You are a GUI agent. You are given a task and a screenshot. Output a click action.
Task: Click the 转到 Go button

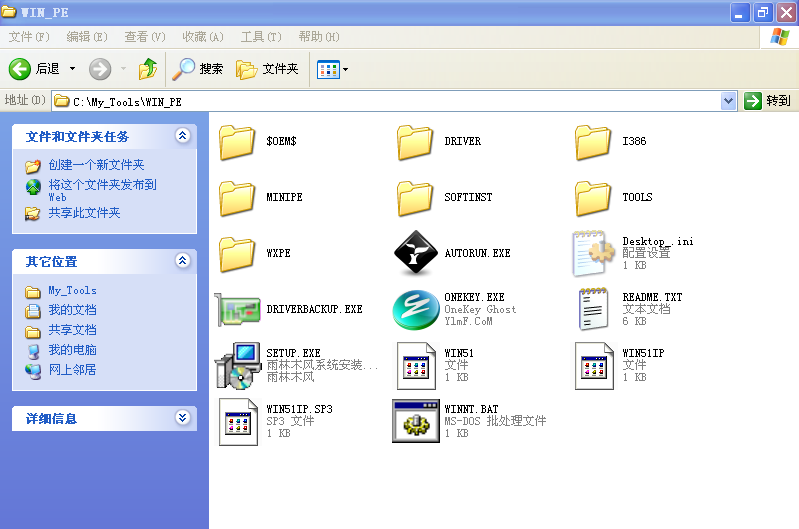tap(767, 101)
